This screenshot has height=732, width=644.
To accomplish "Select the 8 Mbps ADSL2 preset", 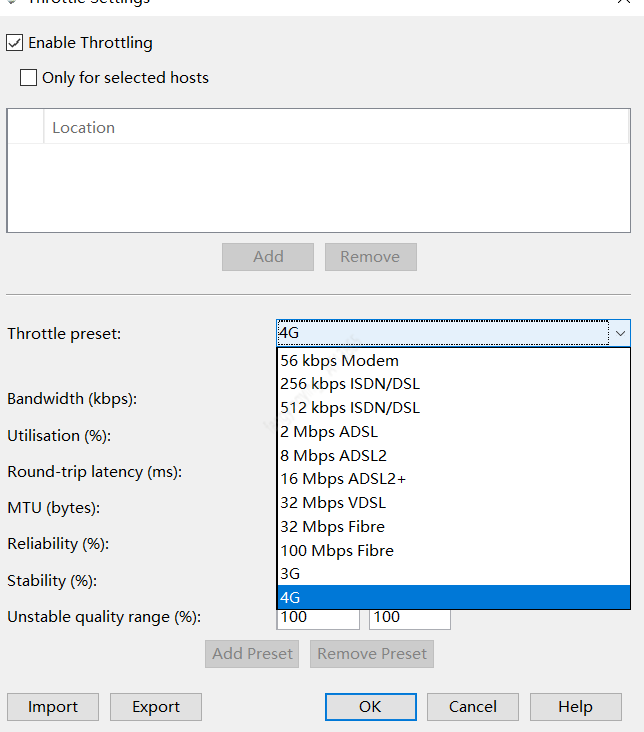I will click(453, 455).
